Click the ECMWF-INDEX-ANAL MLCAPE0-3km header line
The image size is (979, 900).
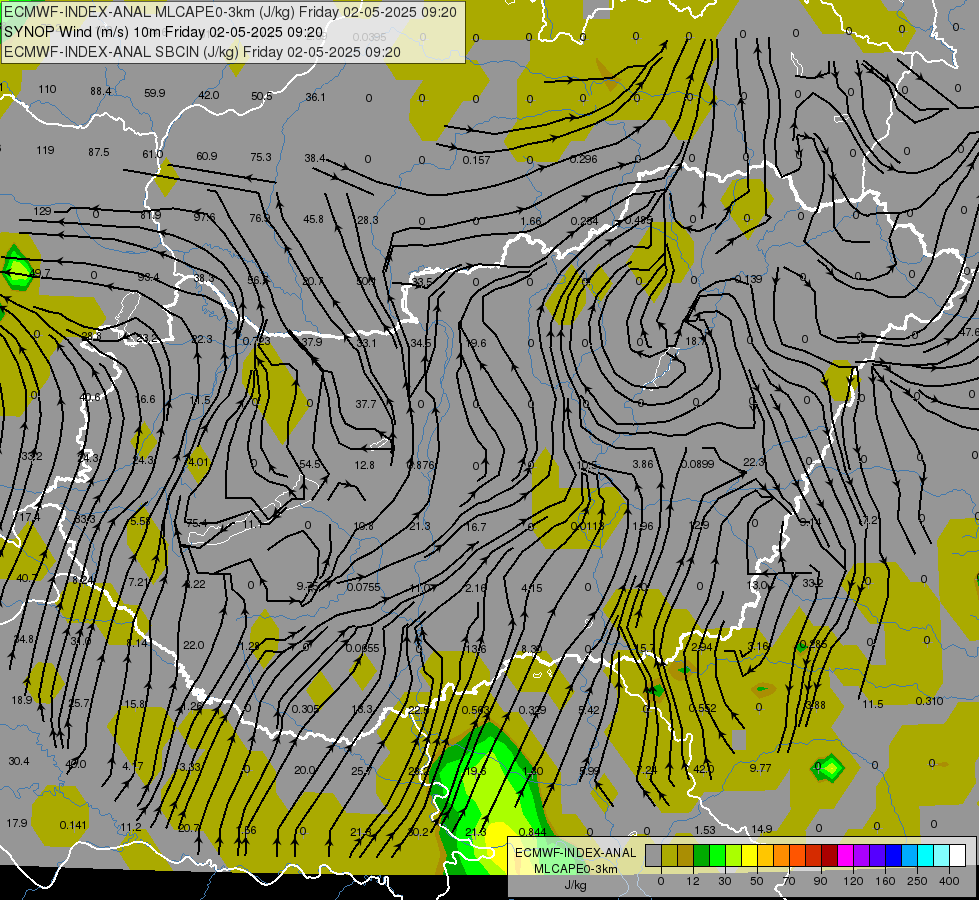[230, 12]
